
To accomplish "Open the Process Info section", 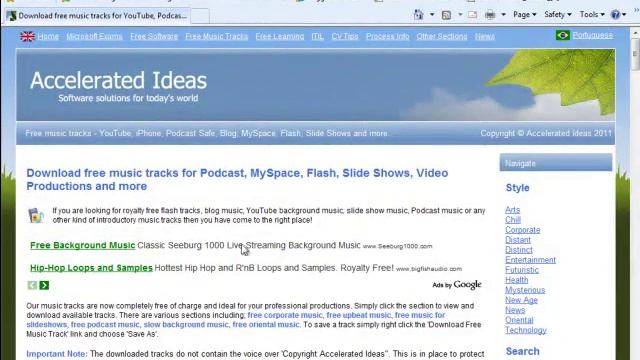I will tap(387, 36).
